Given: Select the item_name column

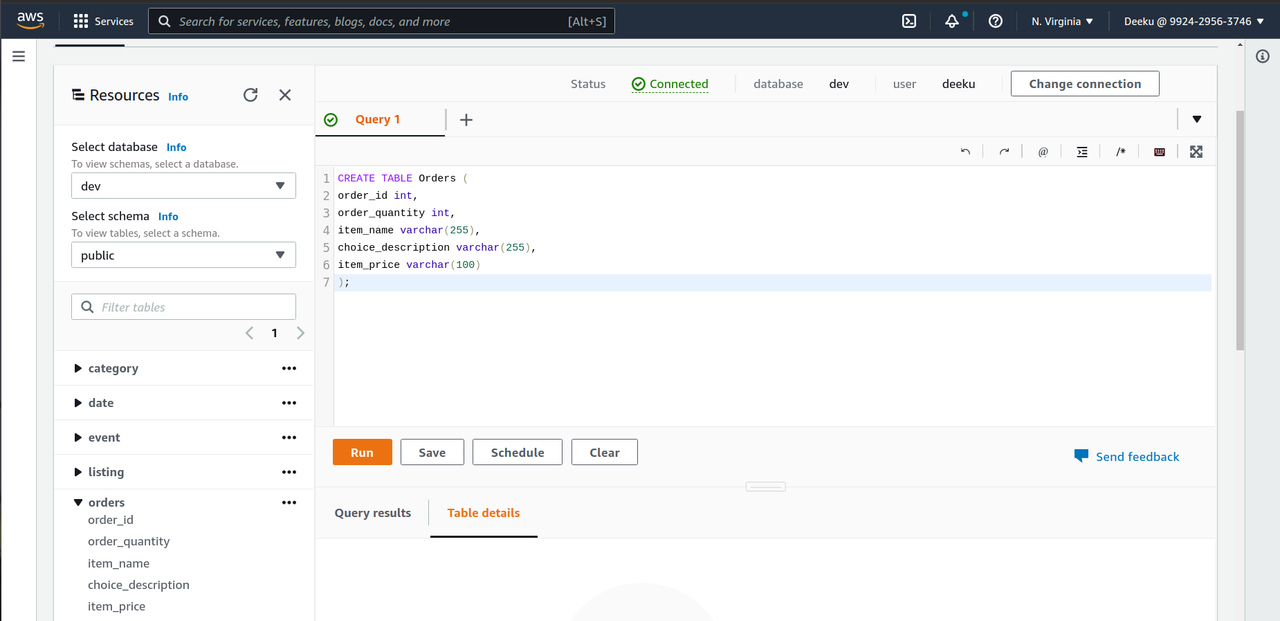Looking at the screenshot, I should click(119, 563).
